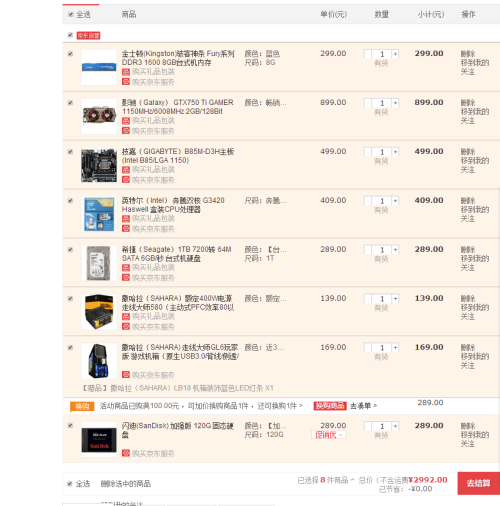Toggle the top 全选 select-all checkbox
Image resolution: width=500 pixels, height=506 pixels.
tap(71, 14)
